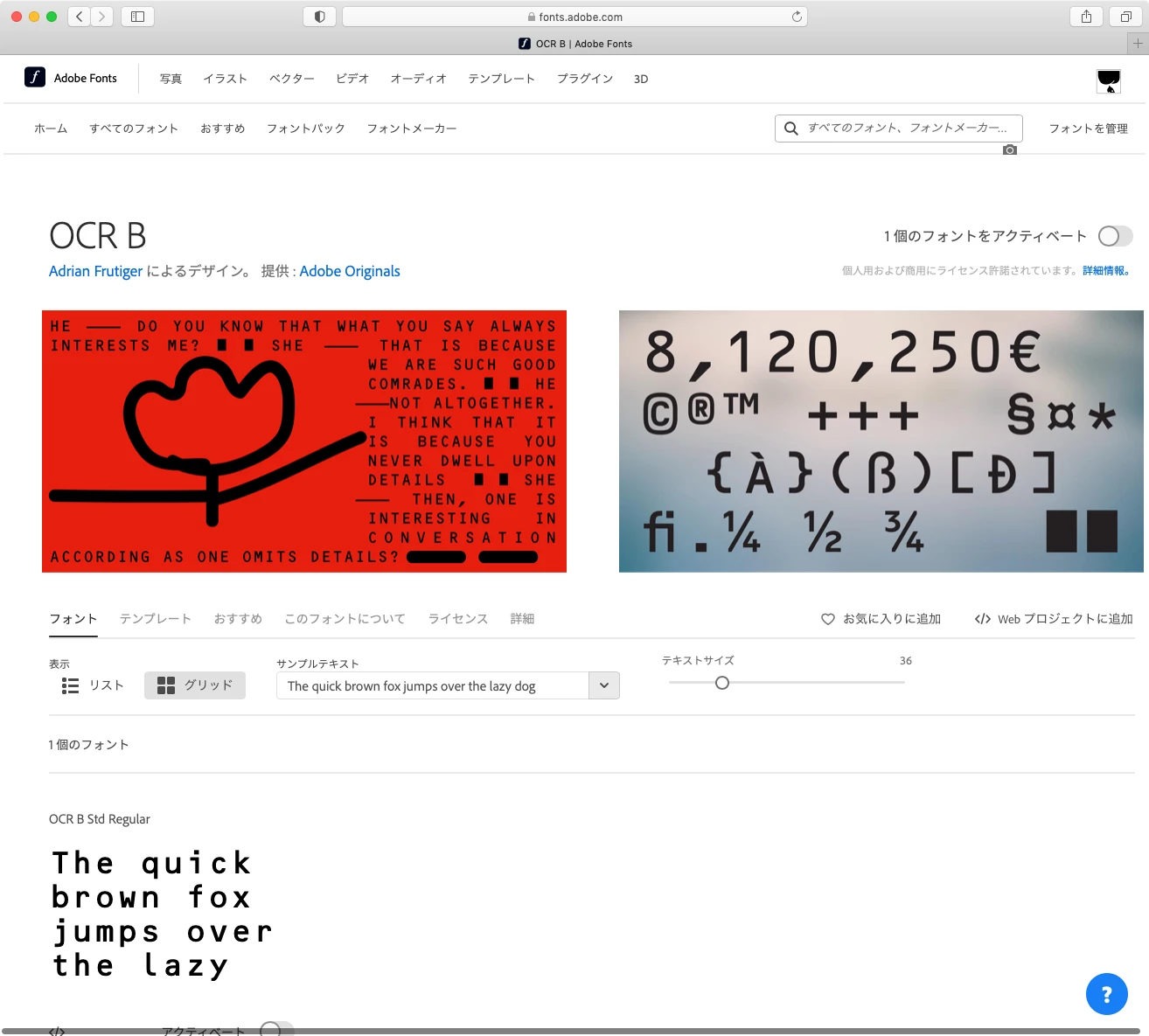Switch to フォント tab
1149x1036 pixels.
[x=73, y=619]
